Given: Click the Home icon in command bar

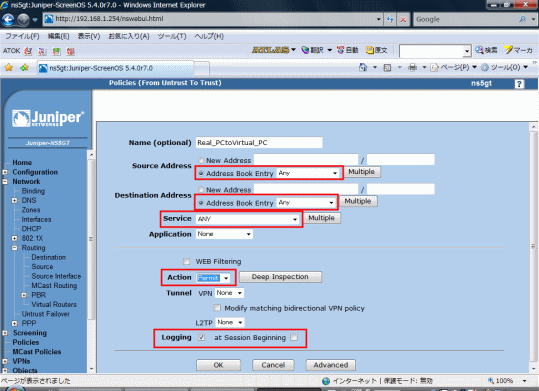Looking at the screenshot, I should (x=363, y=67).
